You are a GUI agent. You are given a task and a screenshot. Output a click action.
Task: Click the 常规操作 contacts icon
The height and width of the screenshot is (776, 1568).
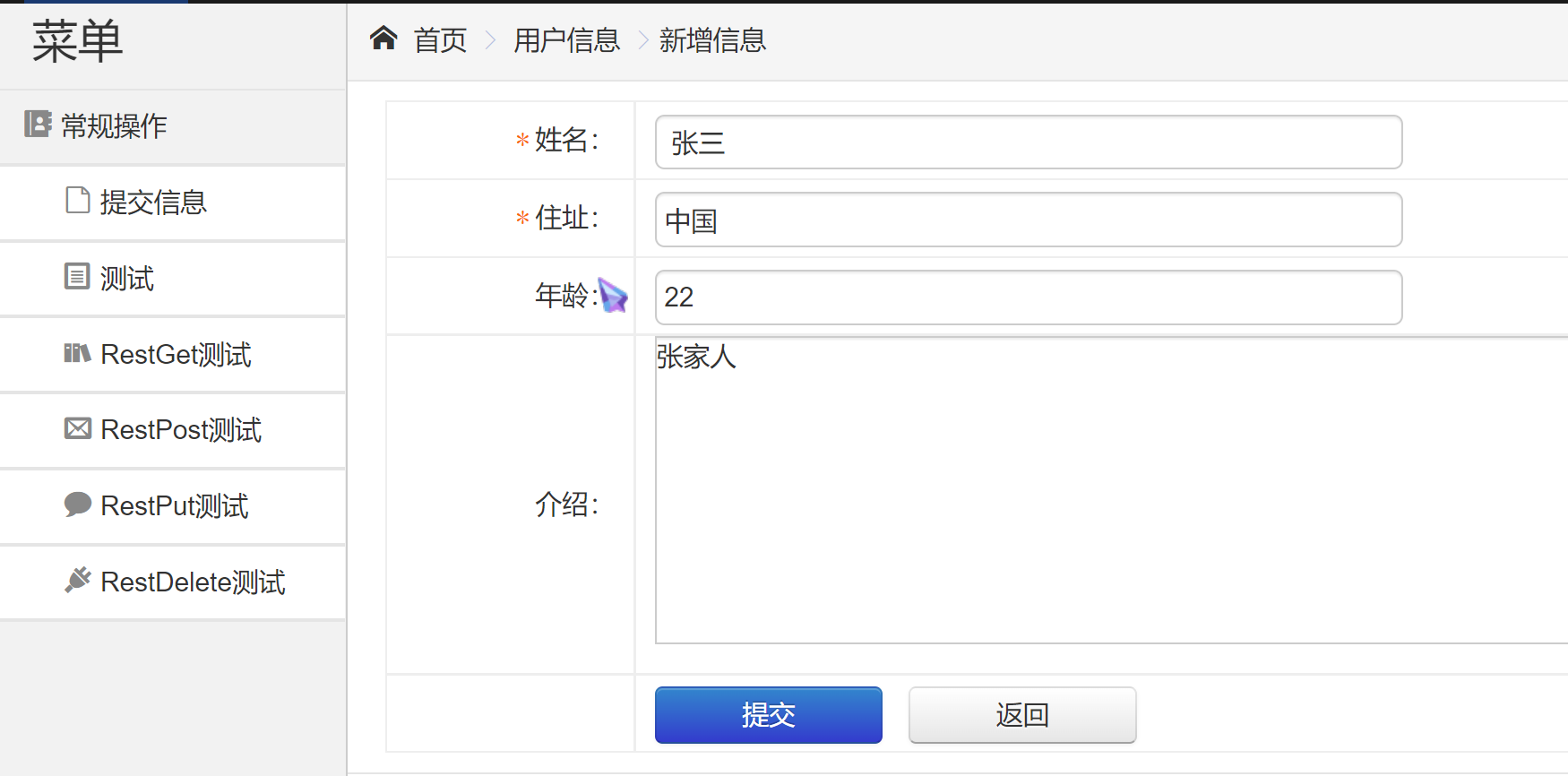click(38, 124)
